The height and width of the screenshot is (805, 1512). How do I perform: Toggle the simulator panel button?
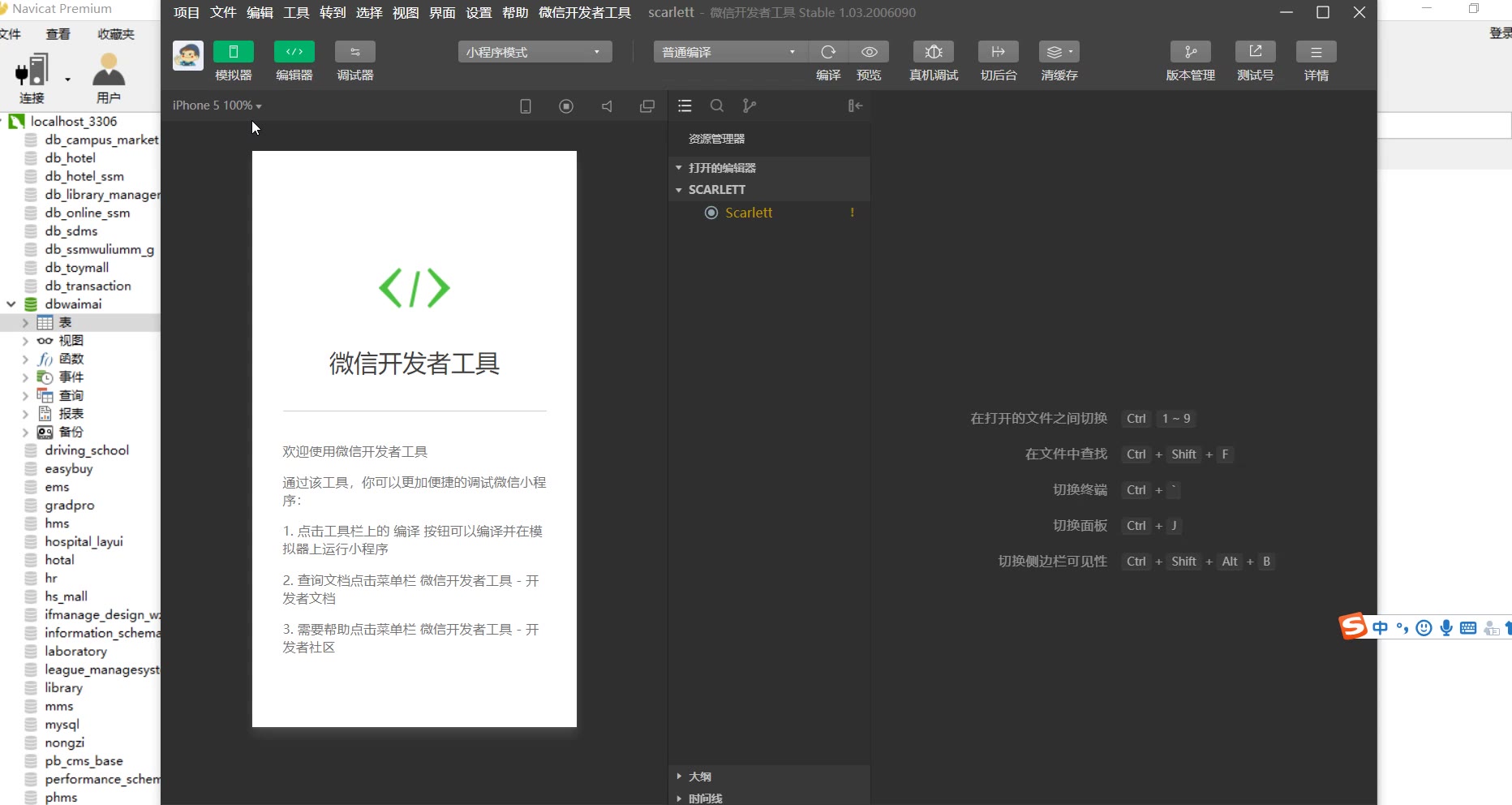click(234, 52)
